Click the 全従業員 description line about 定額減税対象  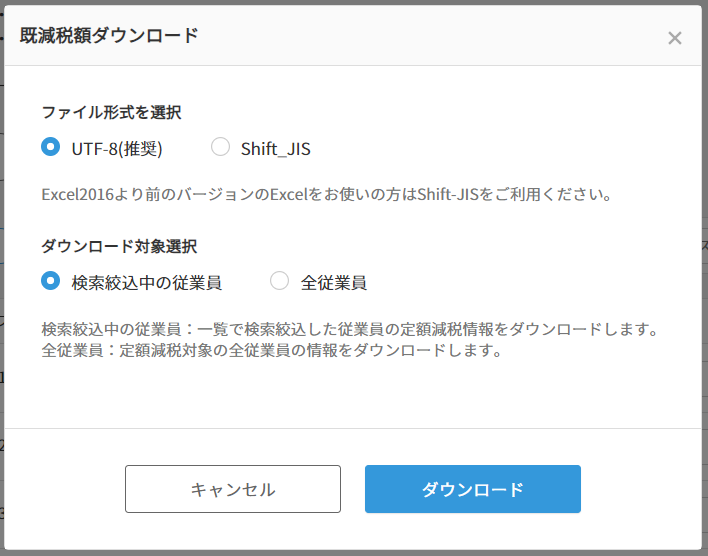(270, 351)
